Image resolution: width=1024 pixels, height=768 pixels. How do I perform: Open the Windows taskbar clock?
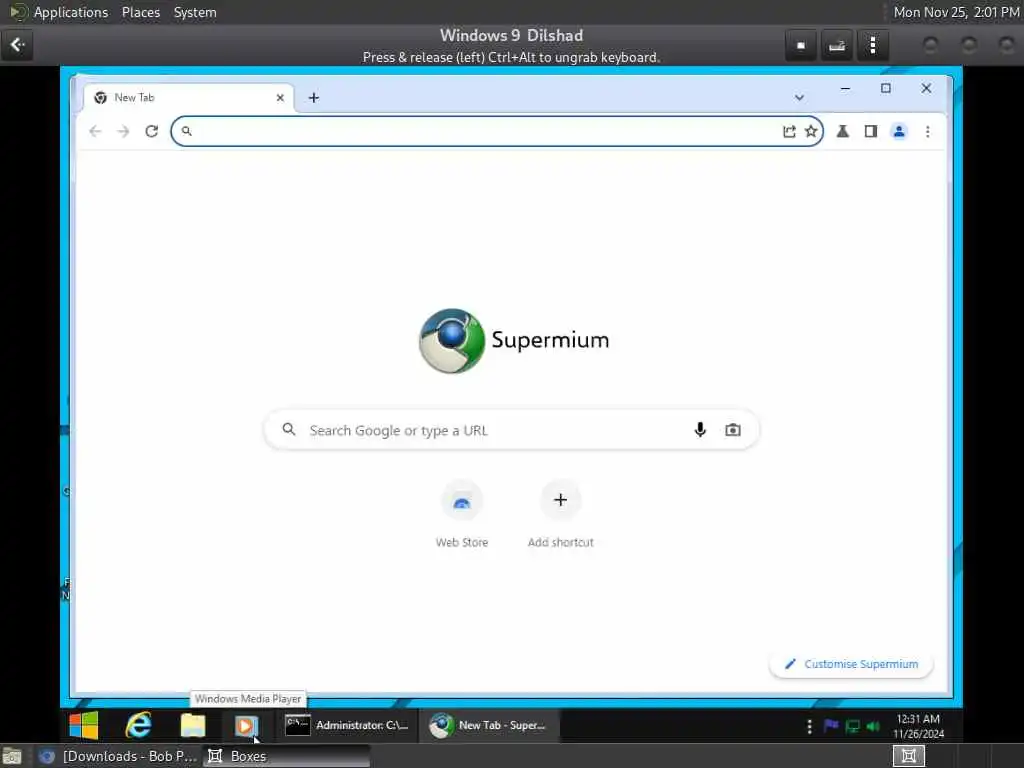pos(918,726)
